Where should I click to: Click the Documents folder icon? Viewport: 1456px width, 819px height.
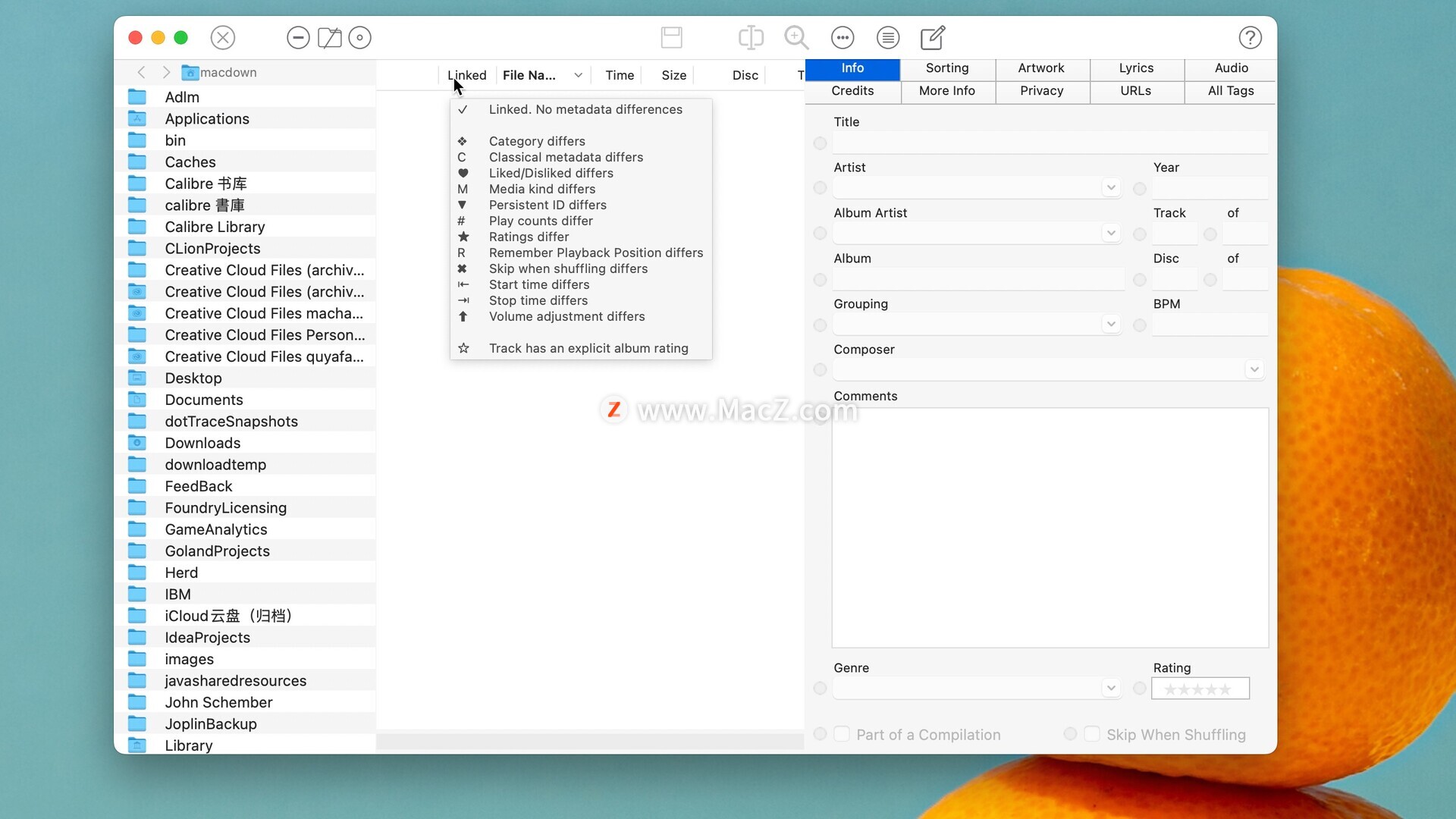coord(137,400)
